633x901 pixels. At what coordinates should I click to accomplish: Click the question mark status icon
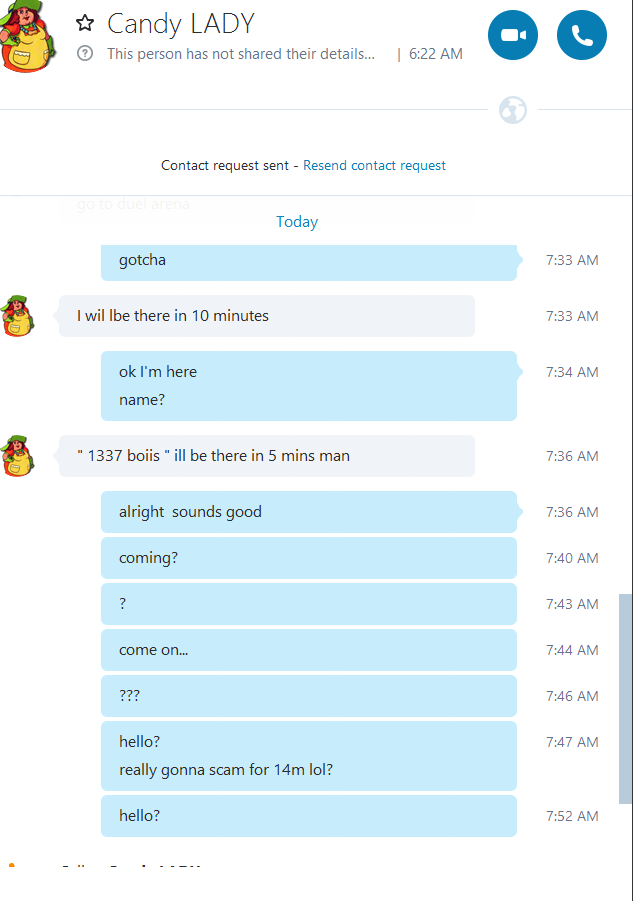coord(85,54)
